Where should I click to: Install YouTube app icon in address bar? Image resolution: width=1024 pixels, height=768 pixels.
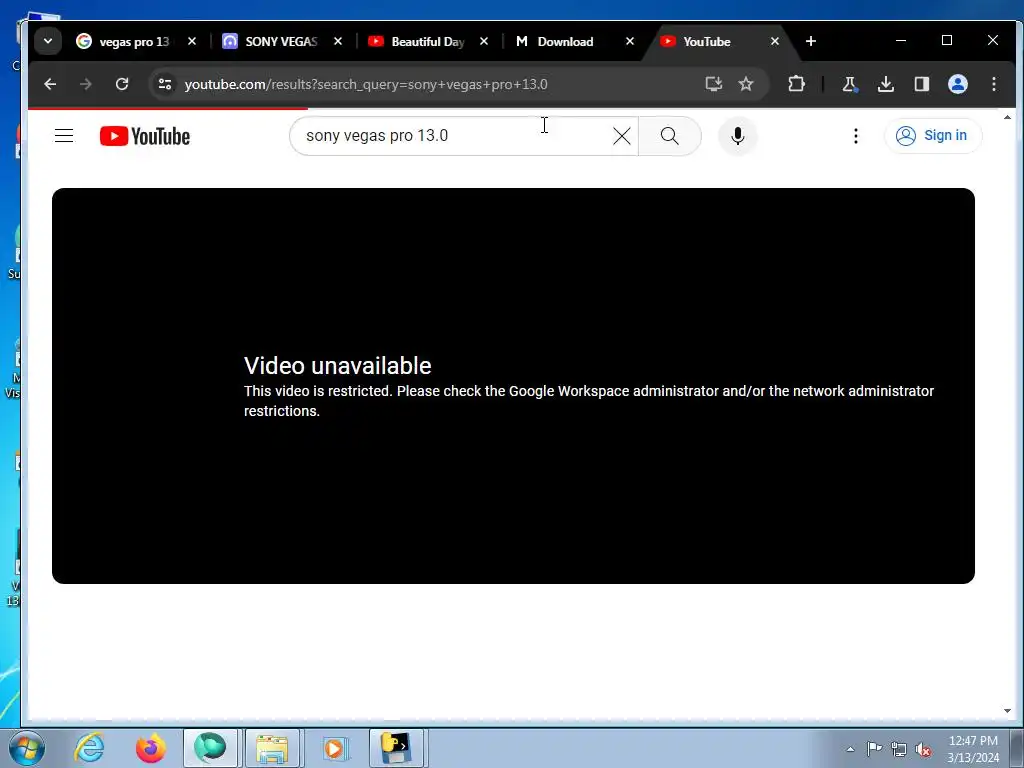[714, 84]
